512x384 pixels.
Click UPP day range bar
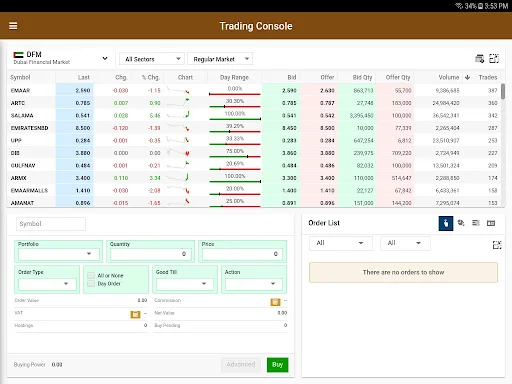(235, 144)
